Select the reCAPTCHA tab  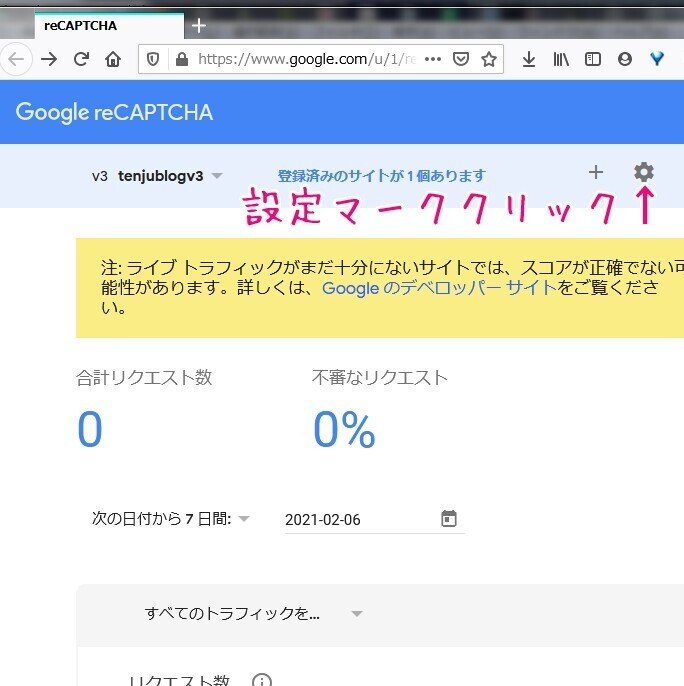pos(109,26)
